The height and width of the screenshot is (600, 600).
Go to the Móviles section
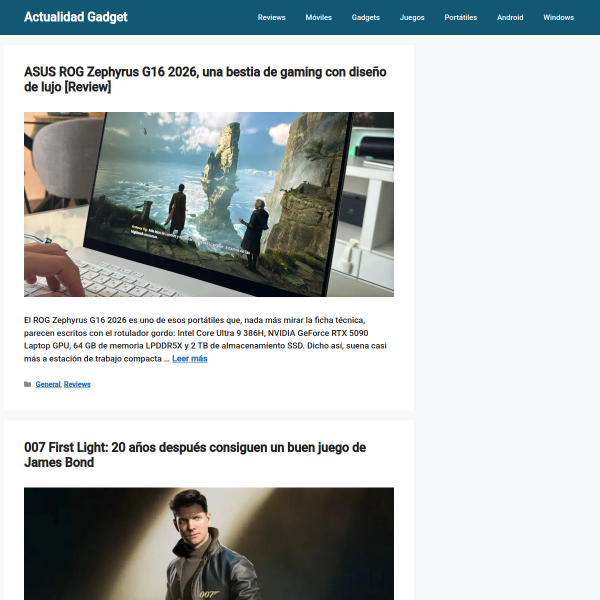[318, 18]
